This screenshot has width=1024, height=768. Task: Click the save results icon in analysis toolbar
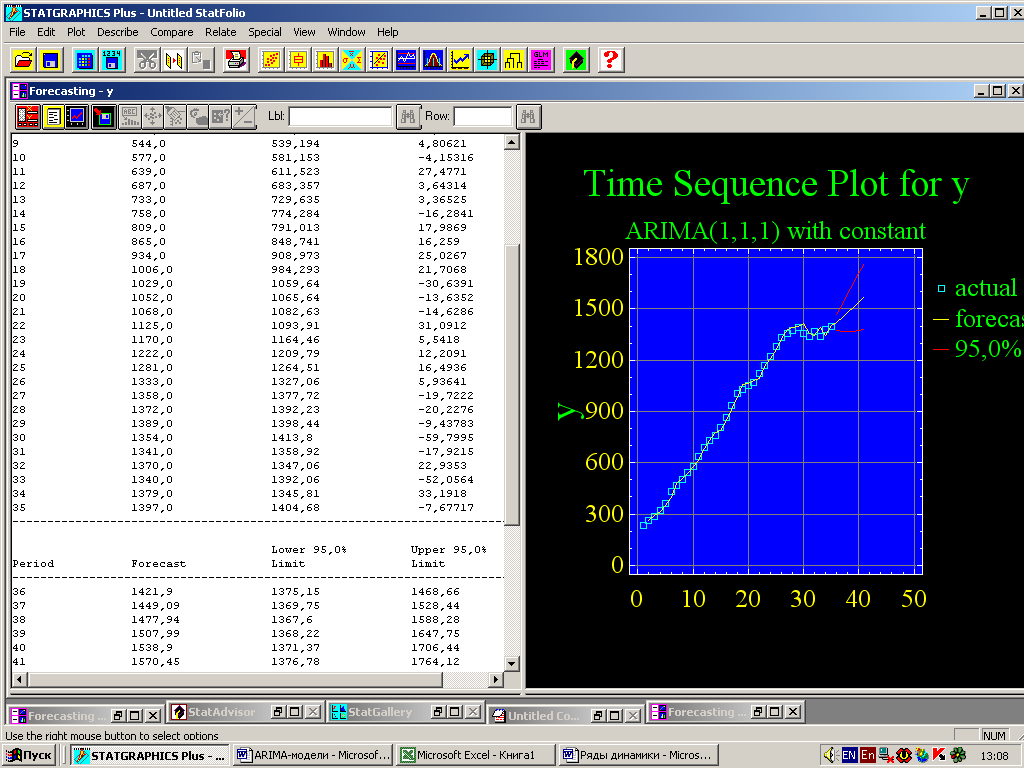(x=103, y=117)
